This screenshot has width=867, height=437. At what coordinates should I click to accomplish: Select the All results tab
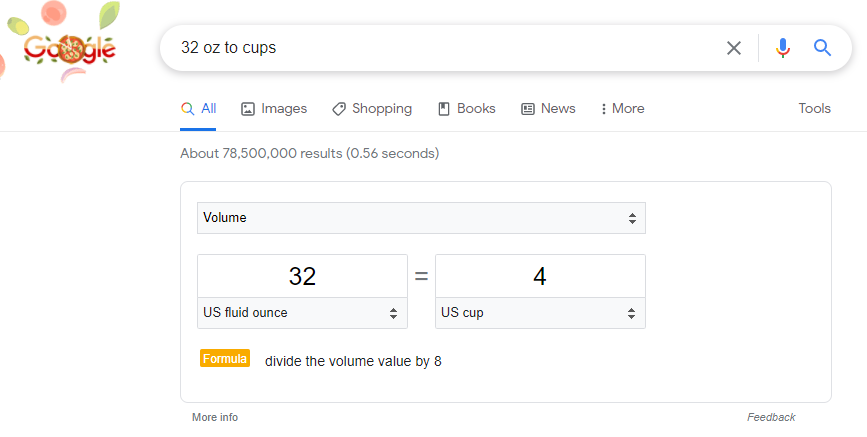point(198,109)
